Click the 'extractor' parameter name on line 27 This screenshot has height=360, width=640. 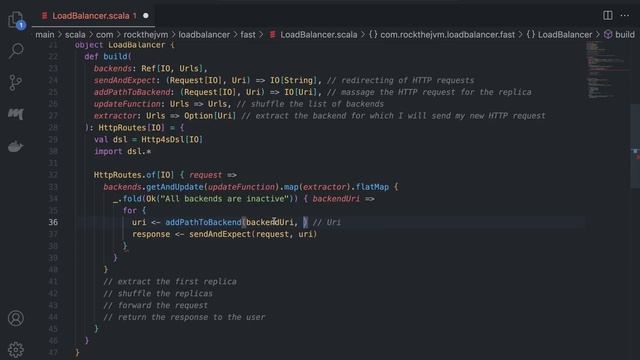coord(115,116)
